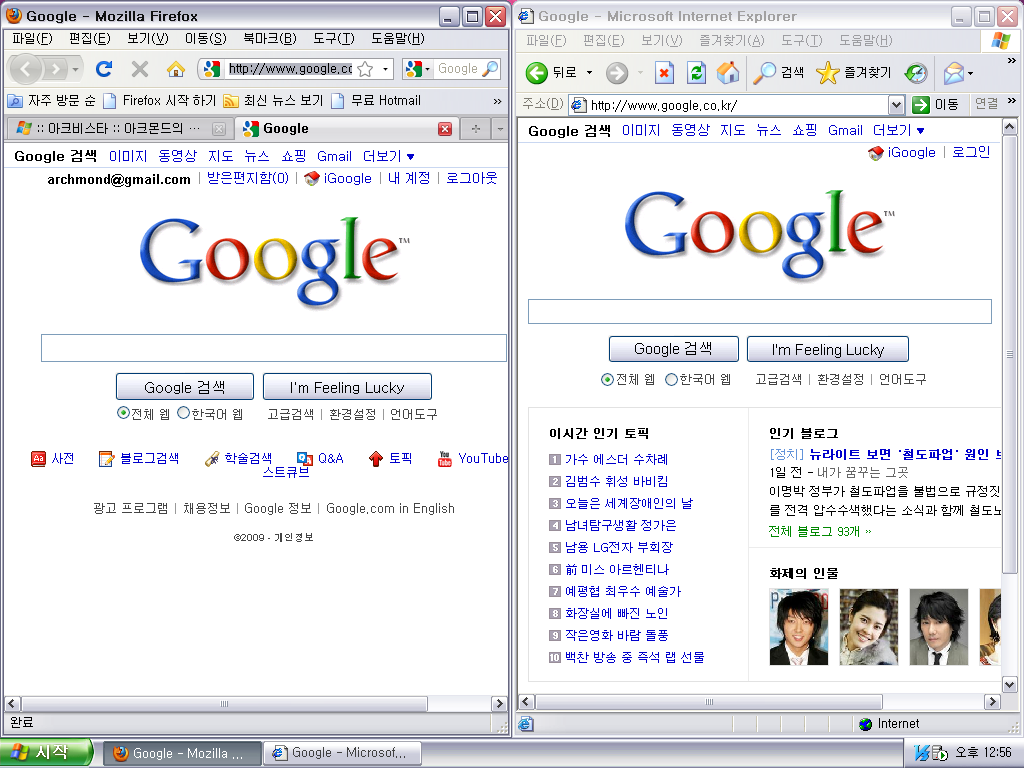Open Firefox URL bar dropdown arrow

[x=386, y=69]
